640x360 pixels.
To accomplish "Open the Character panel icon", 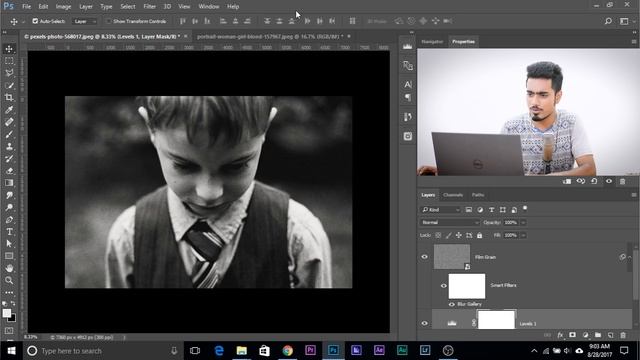I will click(x=407, y=84).
